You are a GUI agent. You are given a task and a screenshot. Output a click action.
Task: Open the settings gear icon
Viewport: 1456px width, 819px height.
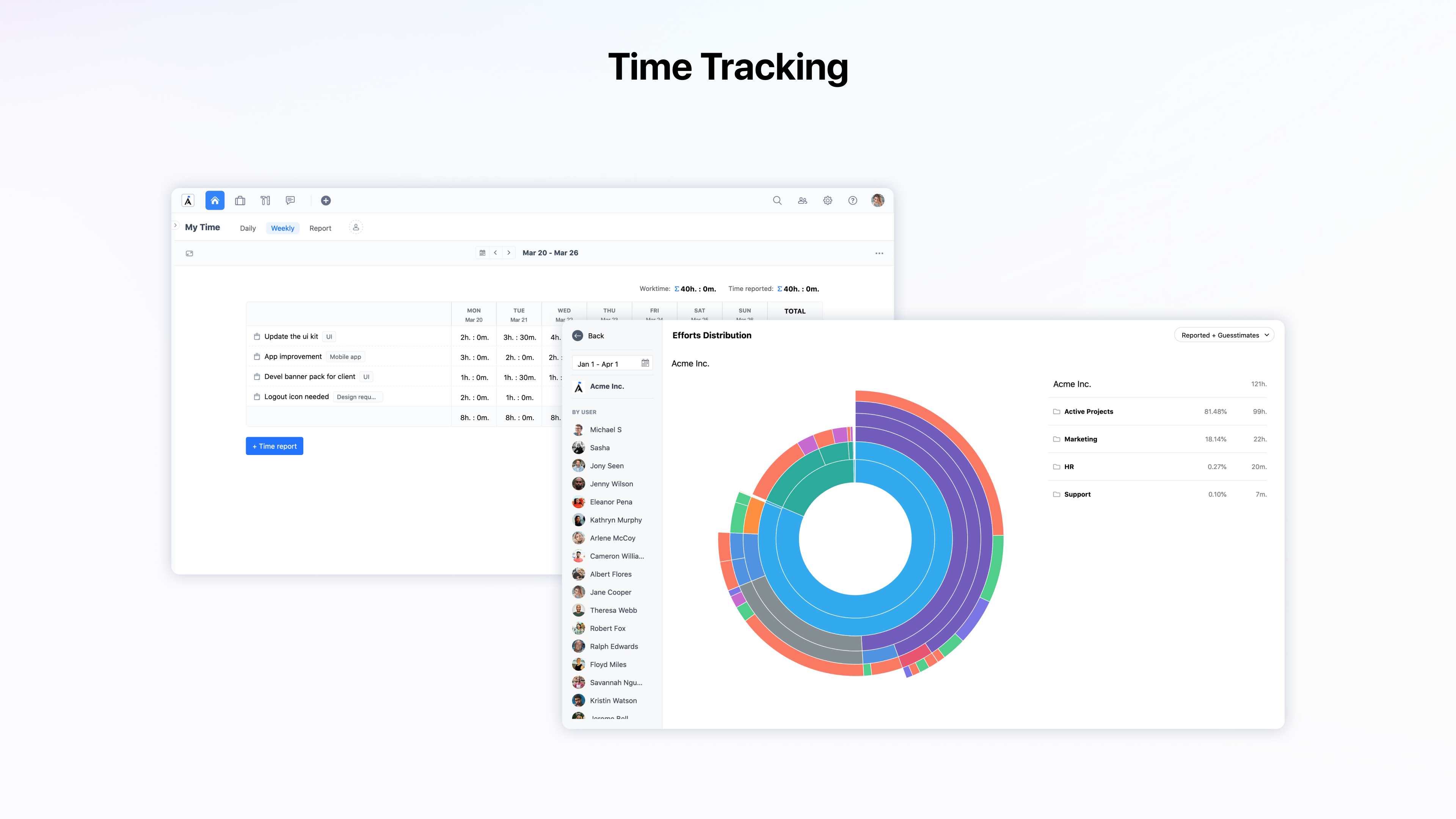click(x=827, y=200)
